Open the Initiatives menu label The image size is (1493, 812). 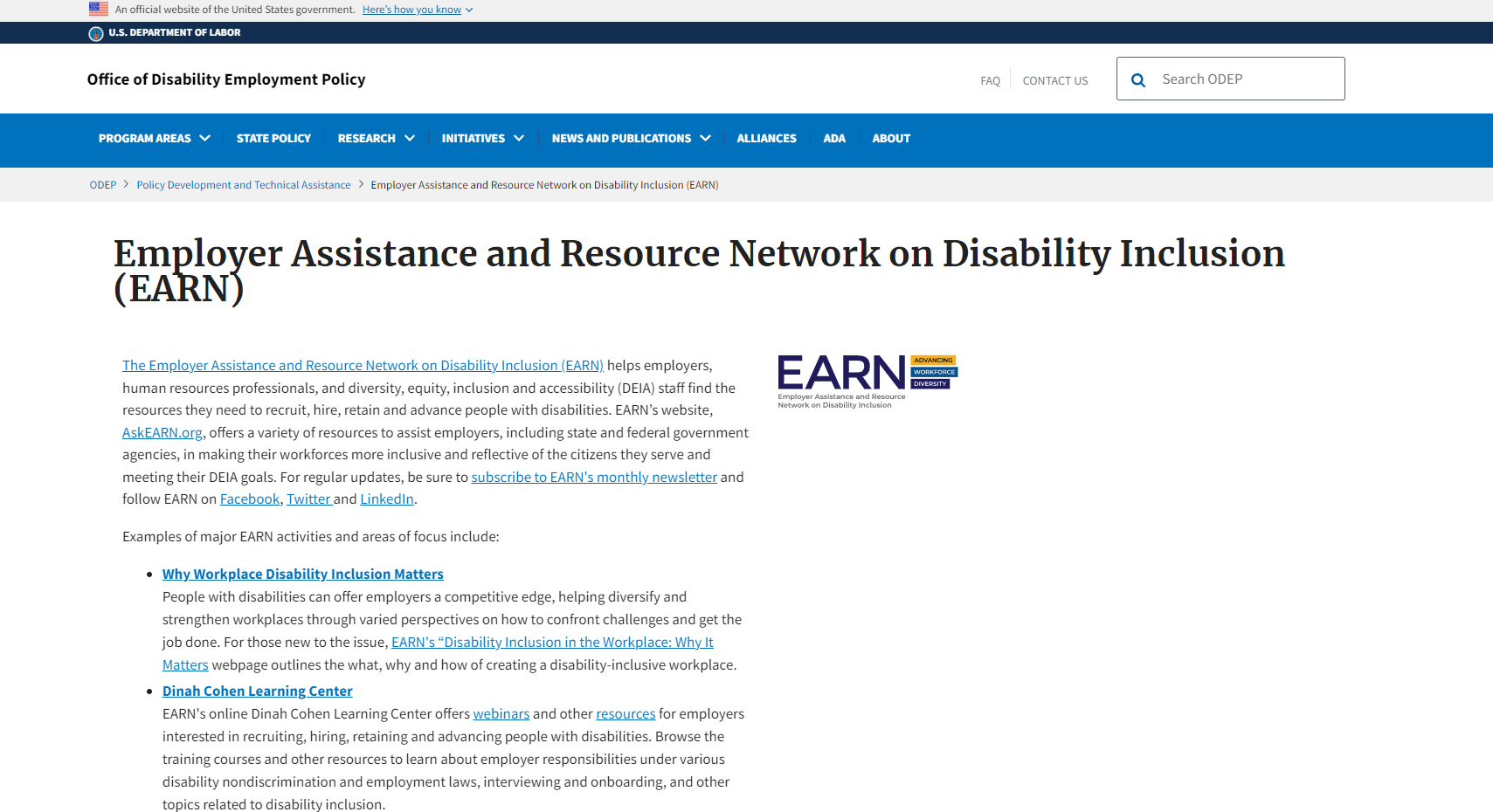click(x=473, y=138)
